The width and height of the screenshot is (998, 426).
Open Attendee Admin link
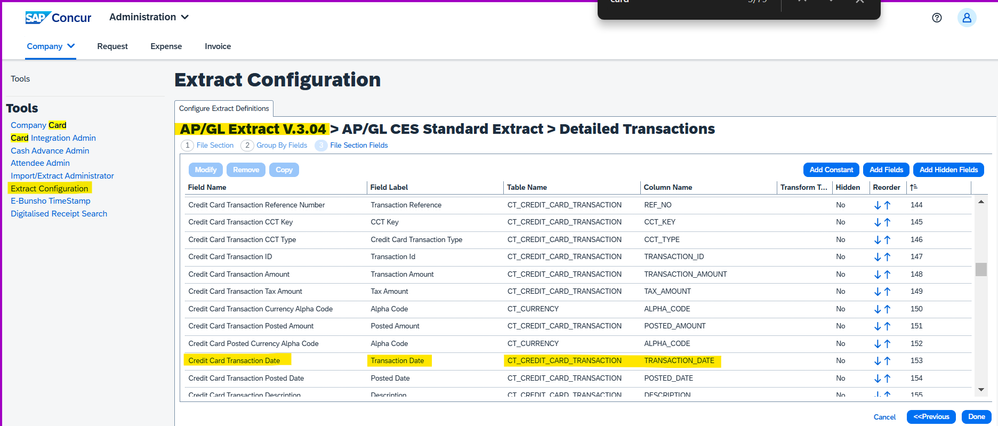tap(40, 163)
